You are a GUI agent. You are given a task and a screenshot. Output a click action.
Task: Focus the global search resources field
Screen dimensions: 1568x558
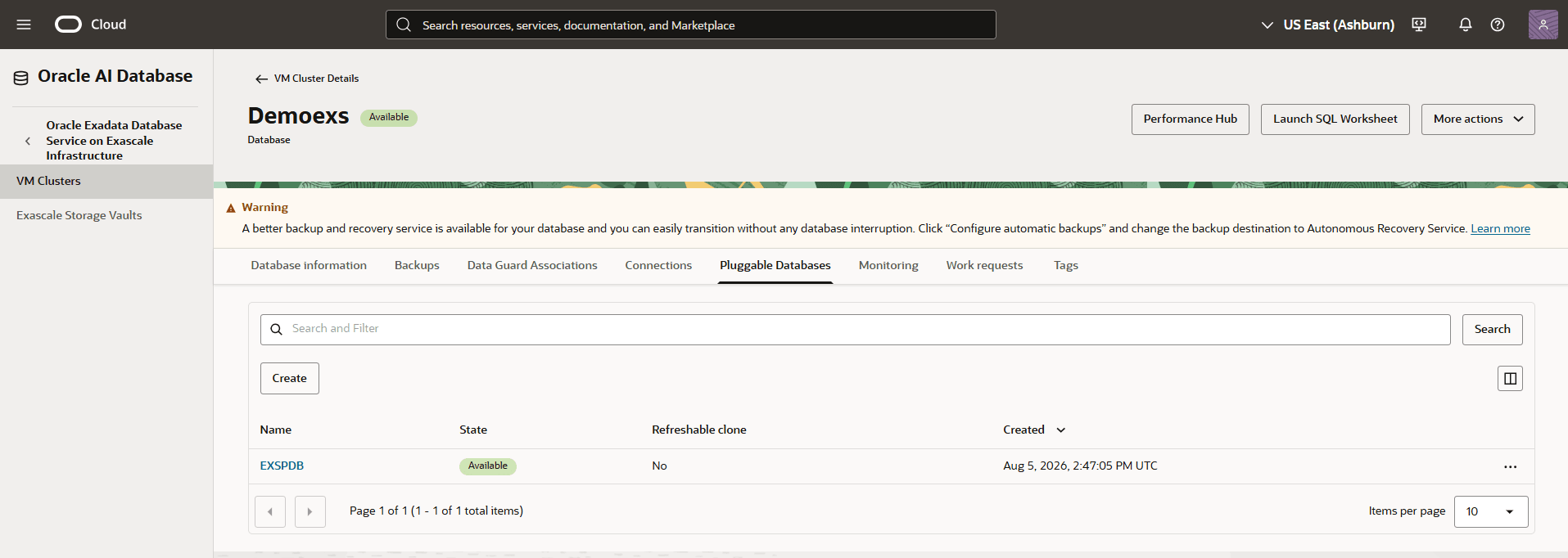pyautogui.click(x=691, y=25)
